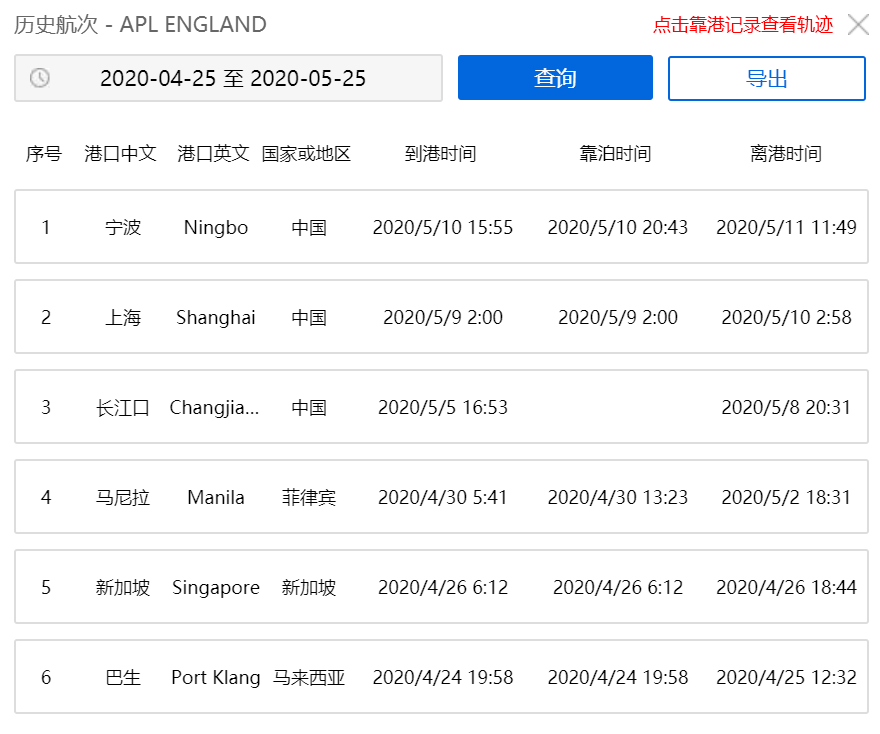Image resolution: width=880 pixels, height=734 pixels.
Task: Click 马尼拉 port name cell
Action: (123, 497)
